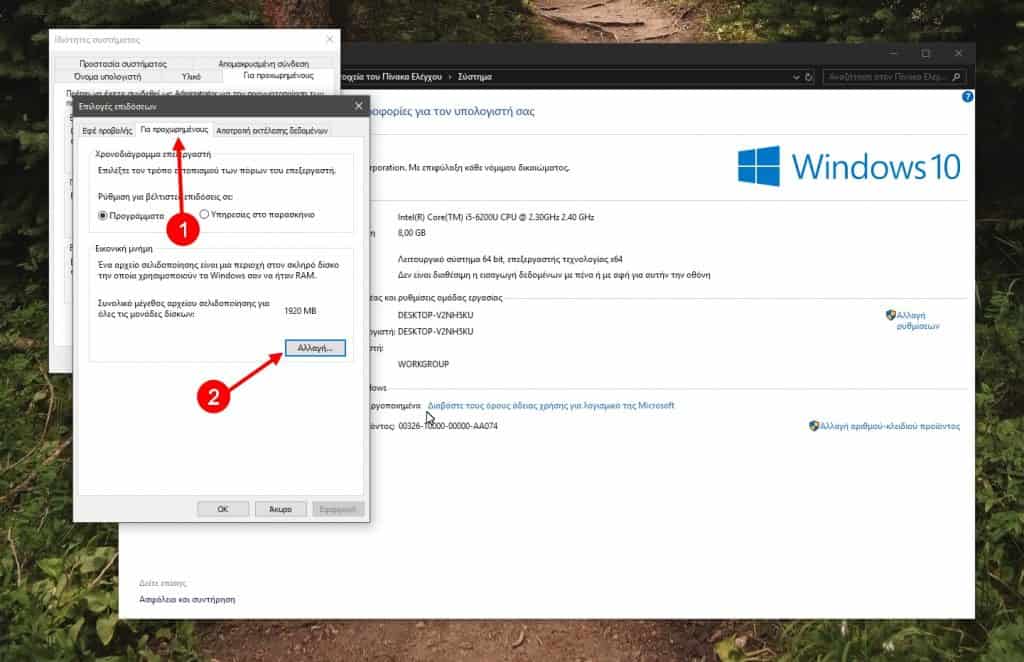The width and height of the screenshot is (1024, 662).
Task: Maximize the System Control Panel window
Action: (x=925, y=54)
